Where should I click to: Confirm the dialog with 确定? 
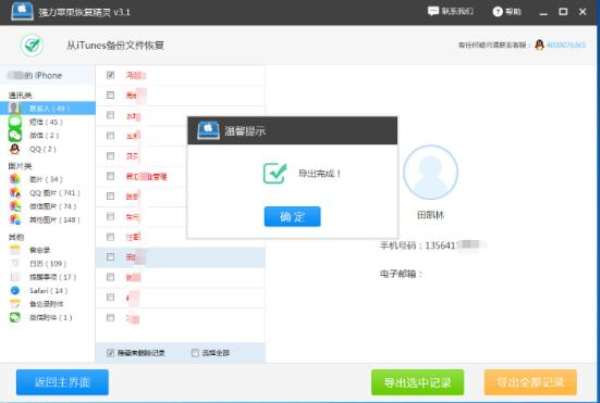point(292,217)
